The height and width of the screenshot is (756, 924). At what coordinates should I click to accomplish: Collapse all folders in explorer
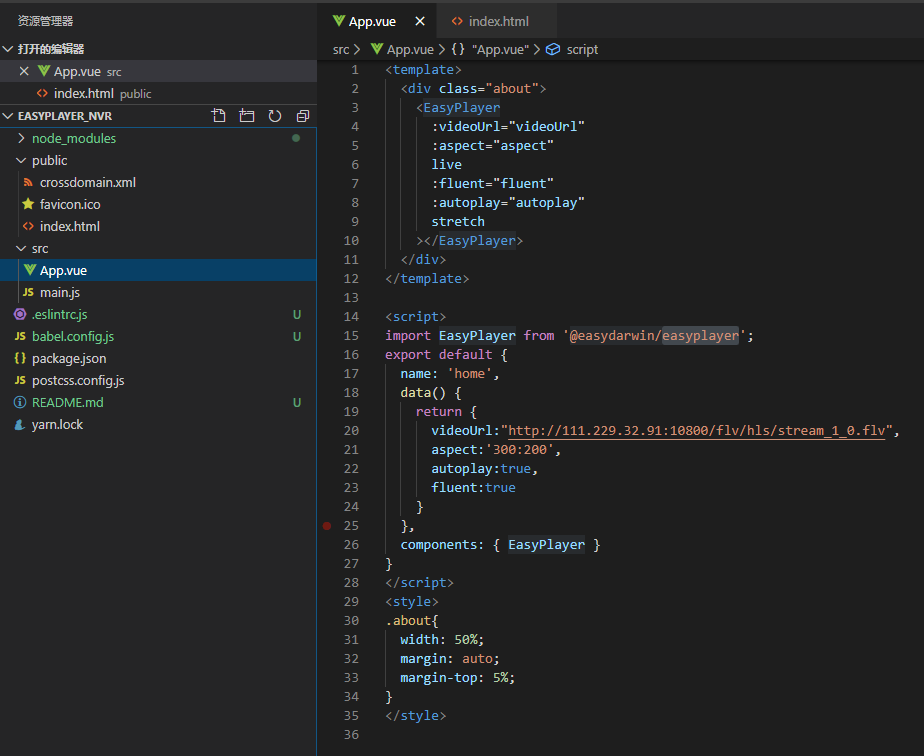(x=303, y=116)
